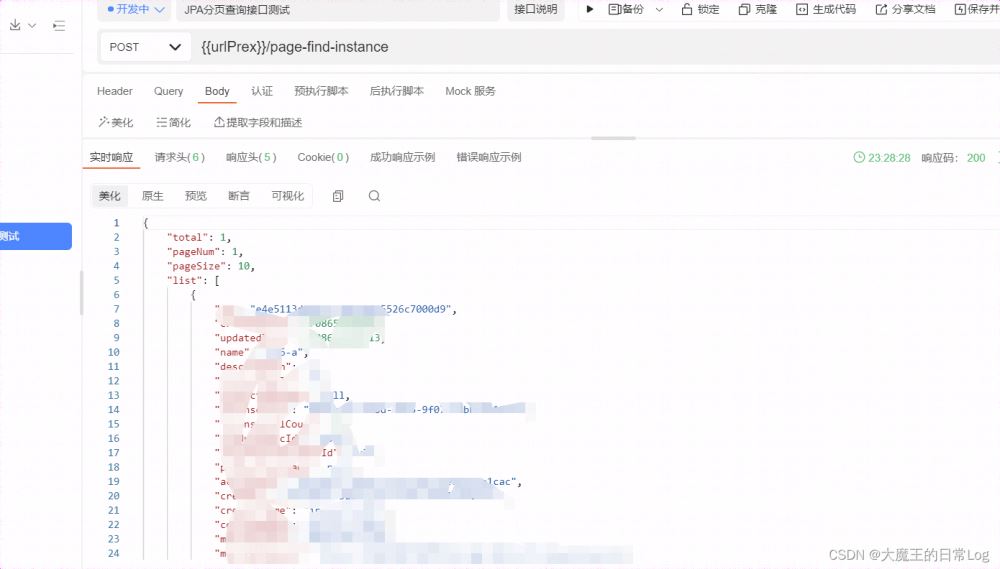
Task: Click the 生成代码 generate code button
Action: (826, 9)
